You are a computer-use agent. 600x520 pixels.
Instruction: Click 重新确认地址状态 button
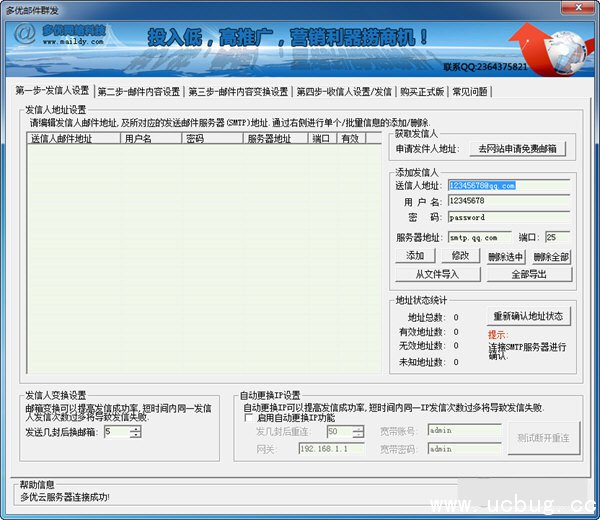point(528,316)
